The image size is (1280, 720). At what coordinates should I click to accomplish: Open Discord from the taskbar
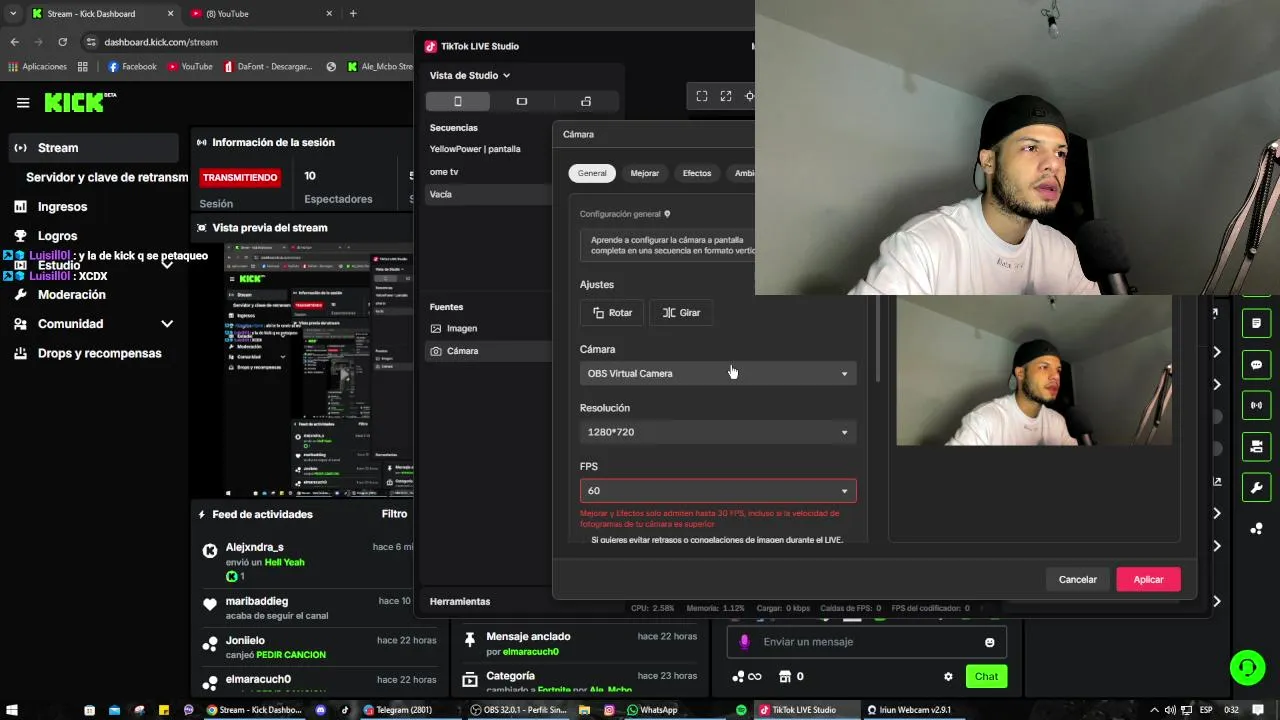320,710
